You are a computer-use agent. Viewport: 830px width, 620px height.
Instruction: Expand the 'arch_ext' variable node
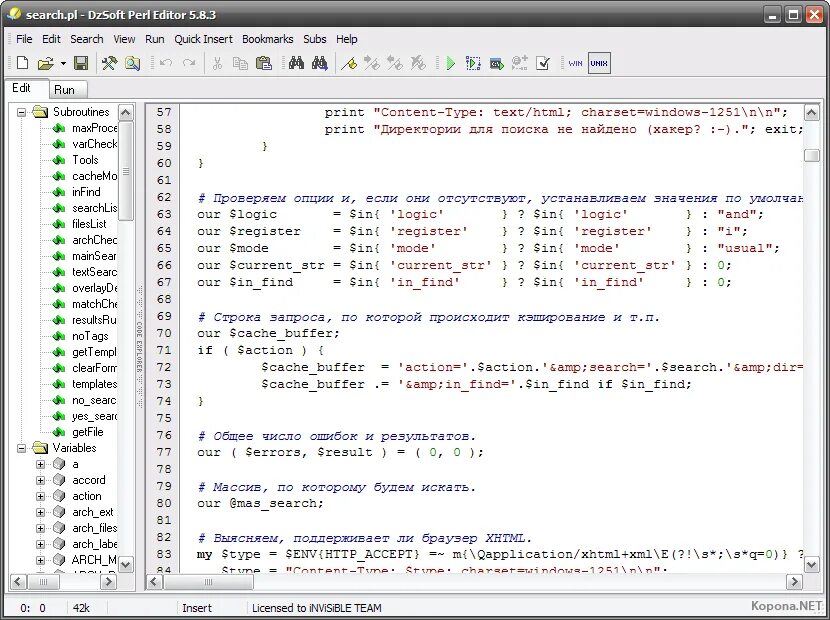pos(40,512)
